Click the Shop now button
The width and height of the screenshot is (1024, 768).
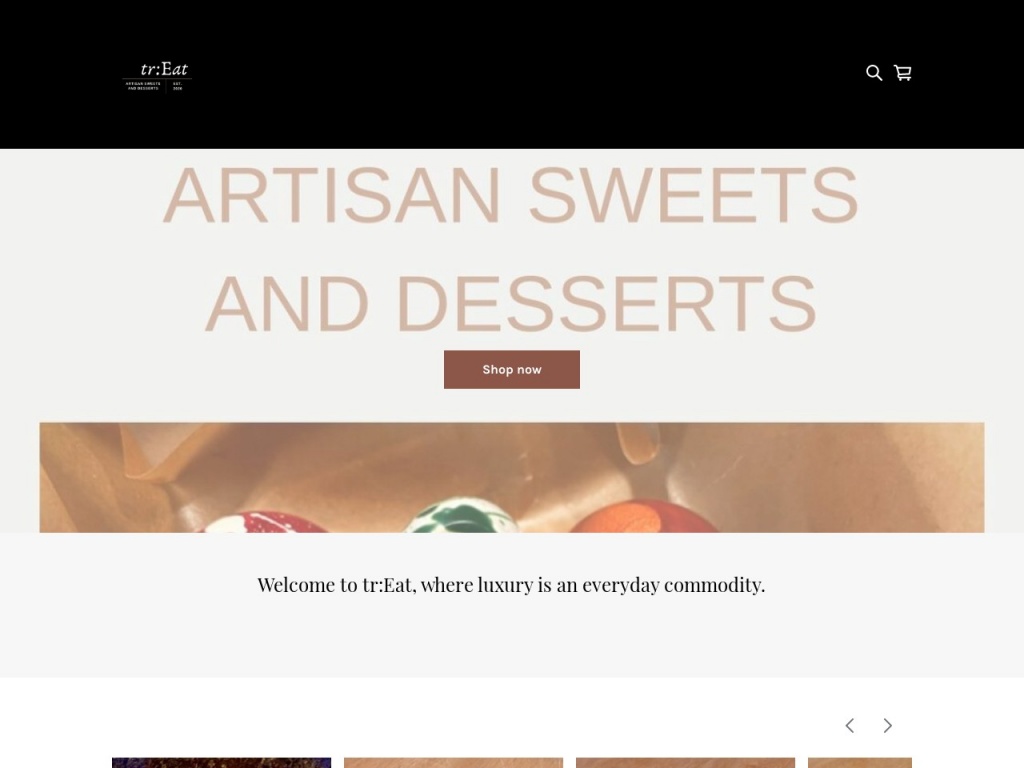[x=512, y=370]
